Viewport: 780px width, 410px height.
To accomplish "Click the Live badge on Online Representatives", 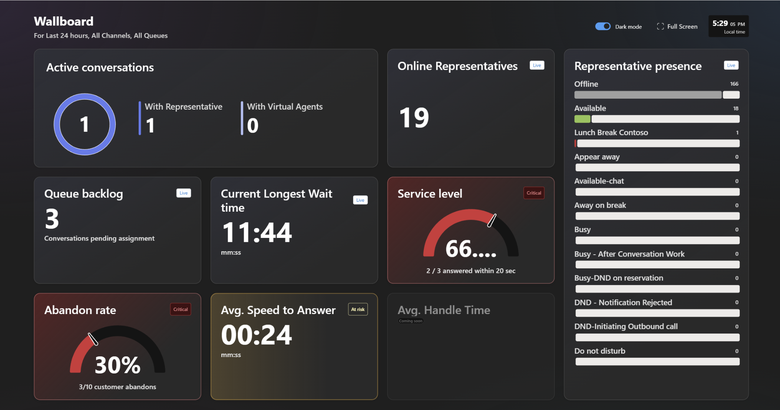I will pyautogui.click(x=537, y=65).
